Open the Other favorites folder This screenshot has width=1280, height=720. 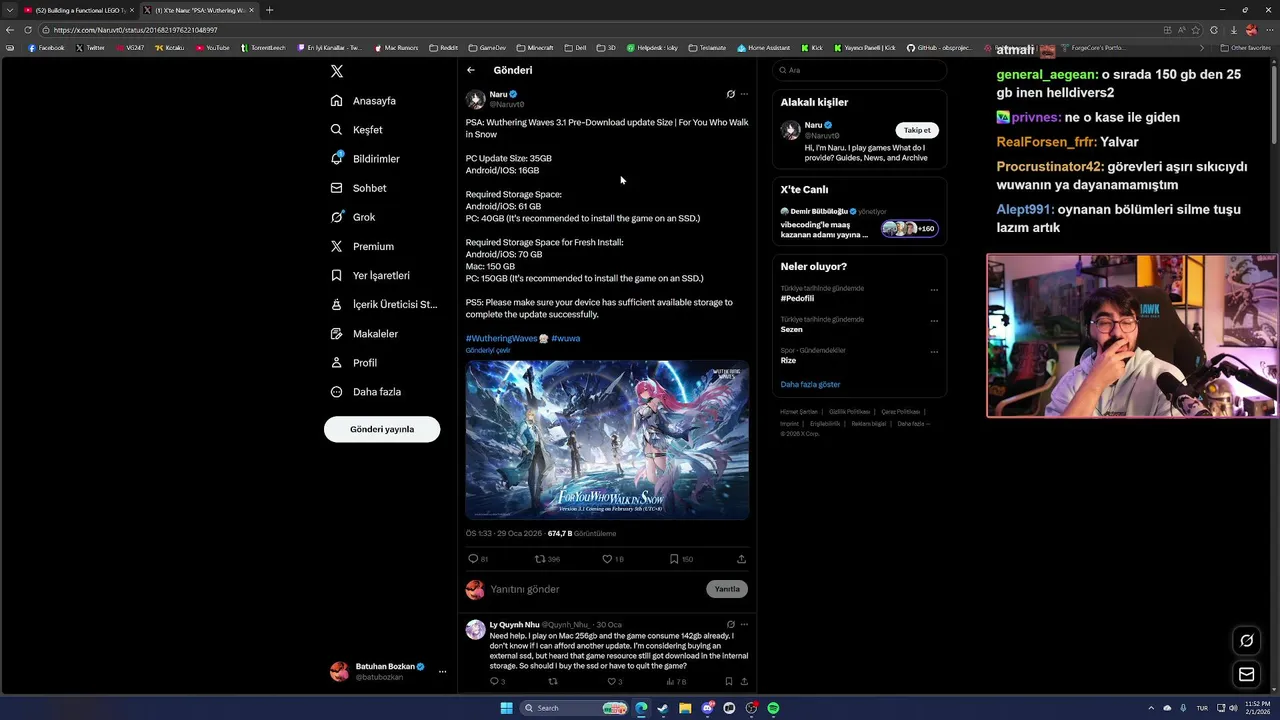point(1245,47)
